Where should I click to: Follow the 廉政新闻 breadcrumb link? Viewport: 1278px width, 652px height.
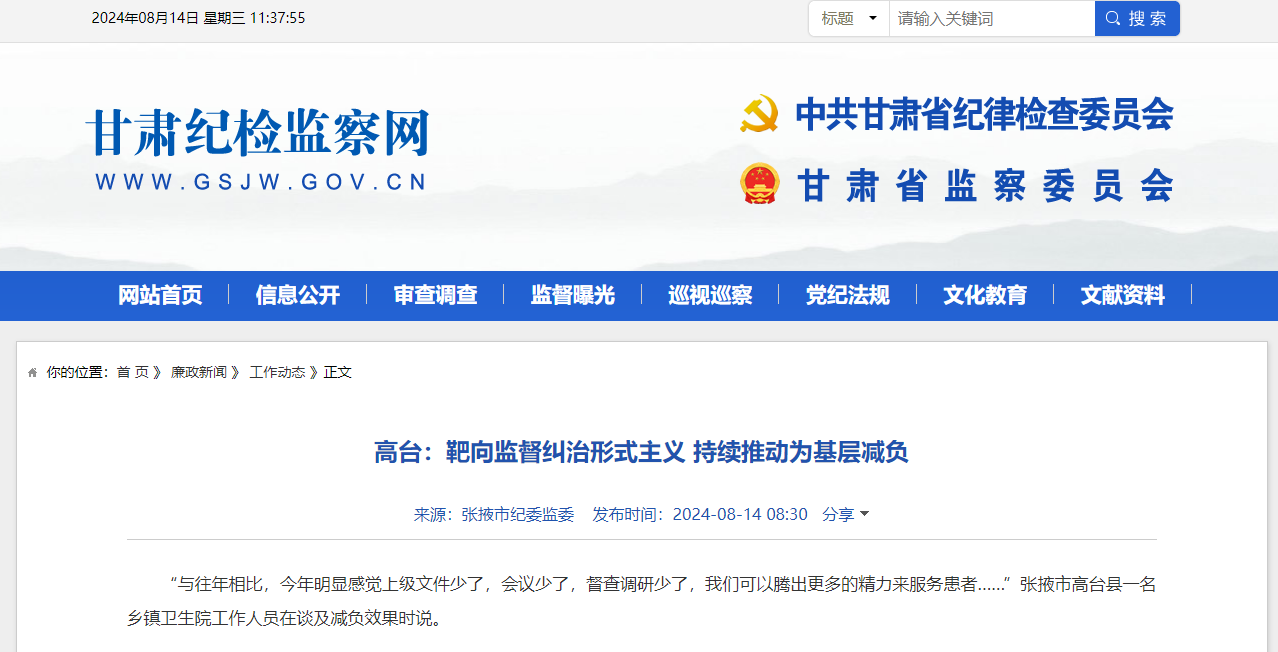198,372
